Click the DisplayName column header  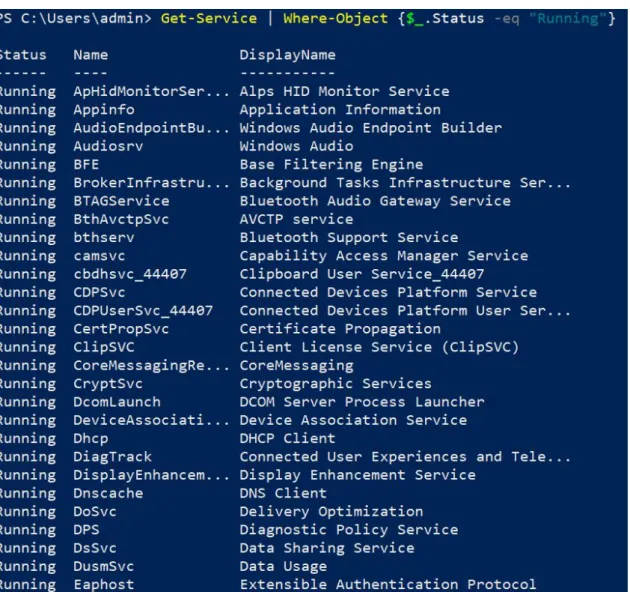(287, 55)
